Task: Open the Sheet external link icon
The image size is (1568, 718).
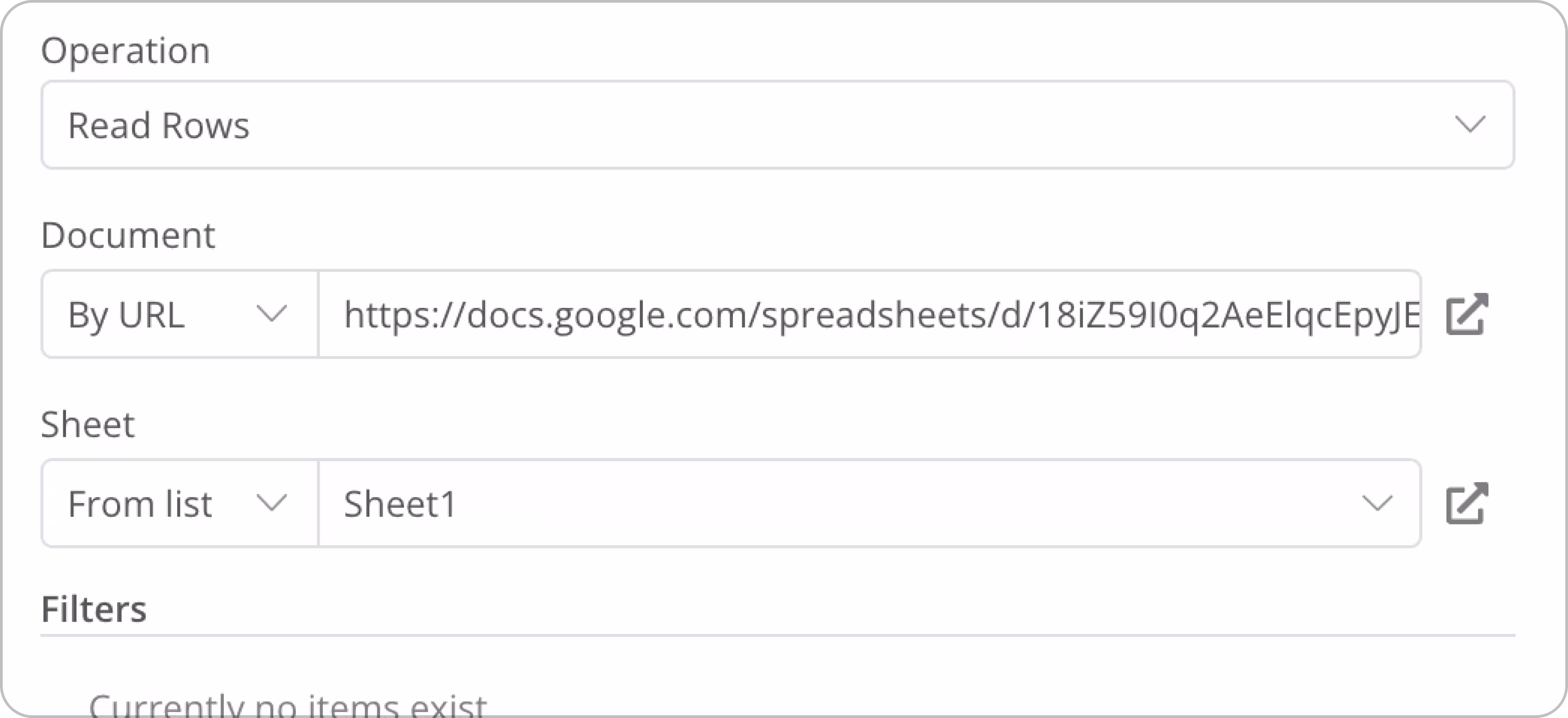Action: click(x=1466, y=503)
